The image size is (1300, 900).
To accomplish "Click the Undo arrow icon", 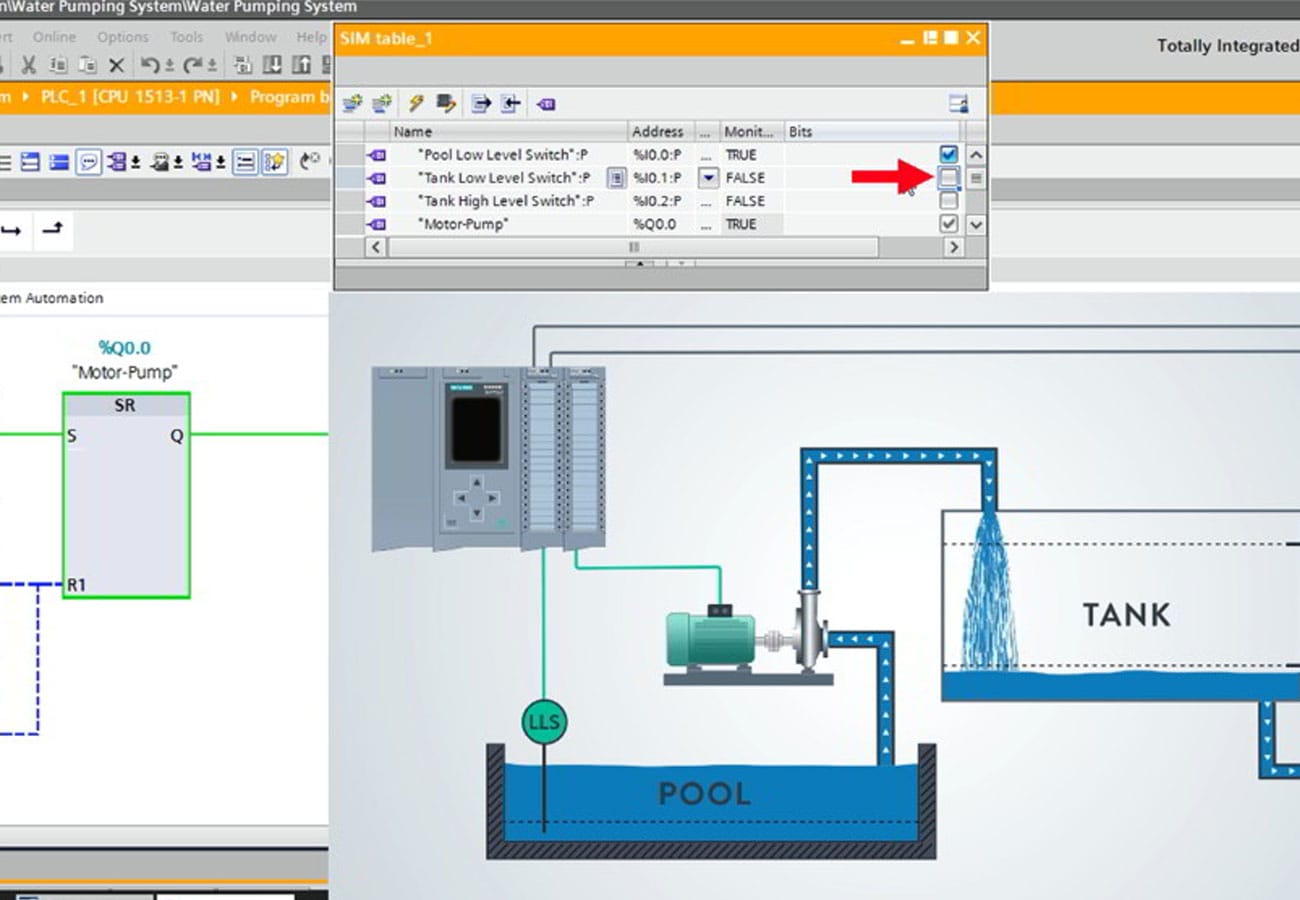I will (x=150, y=65).
